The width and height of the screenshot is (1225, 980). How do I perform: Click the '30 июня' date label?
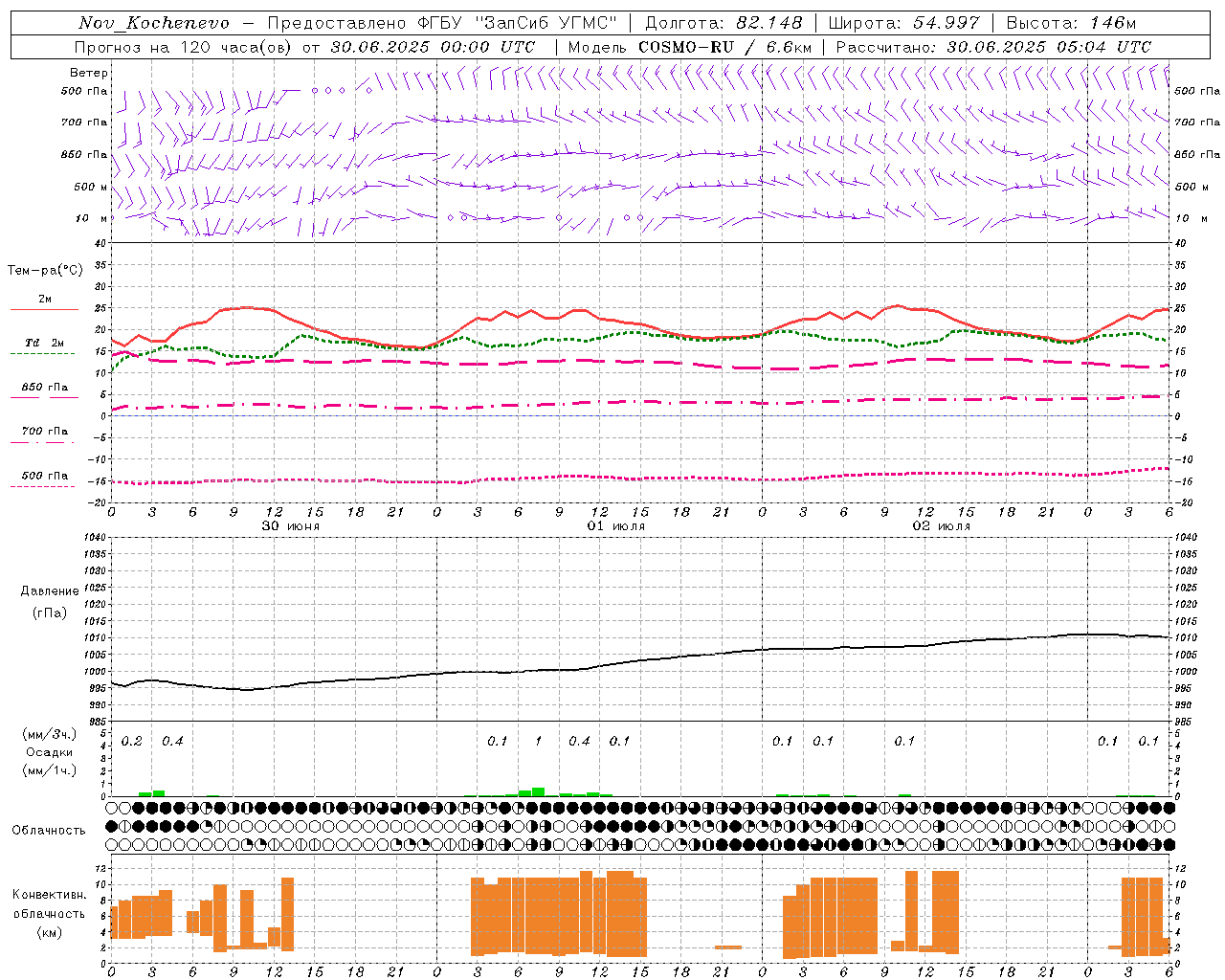click(x=291, y=526)
